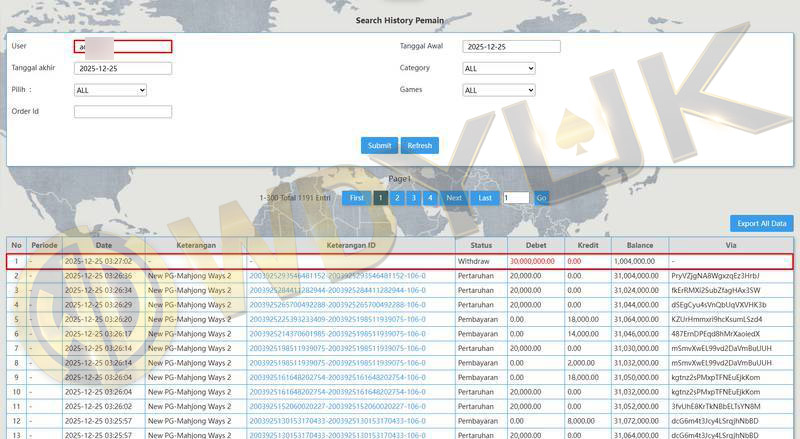Click the Next page button
This screenshot has height=439, width=800.
(x=454, y=198)
